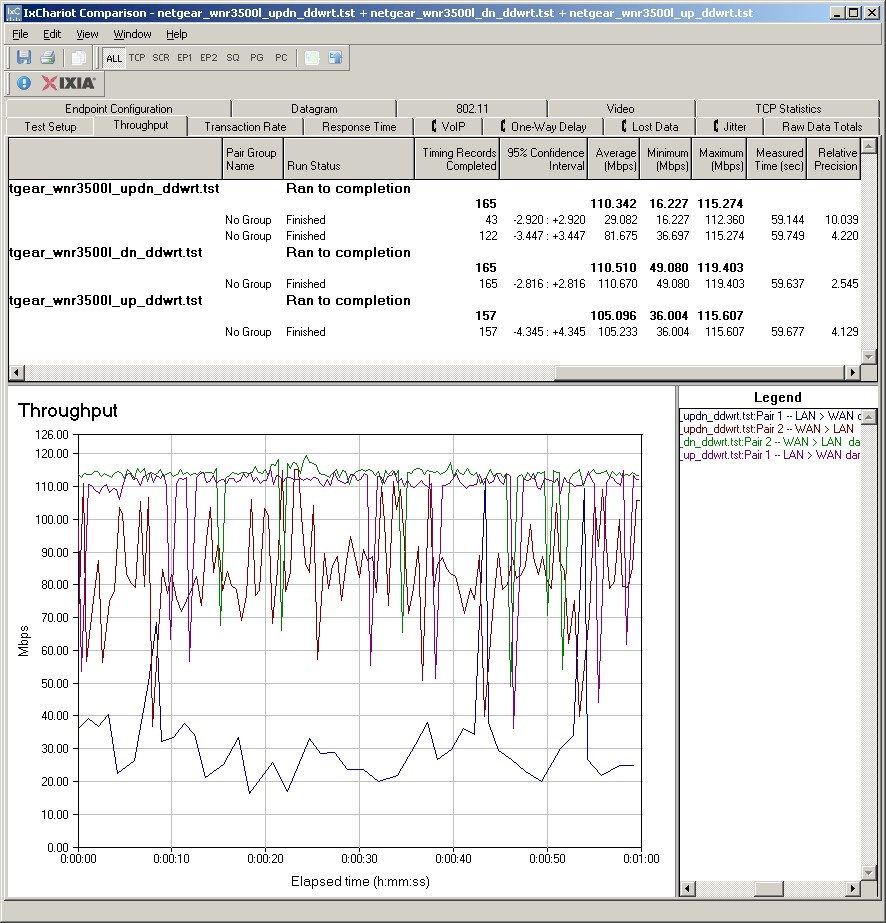886x923 pixels.
Task: Switch to the Test Setup tab
Action: [51, 127]
